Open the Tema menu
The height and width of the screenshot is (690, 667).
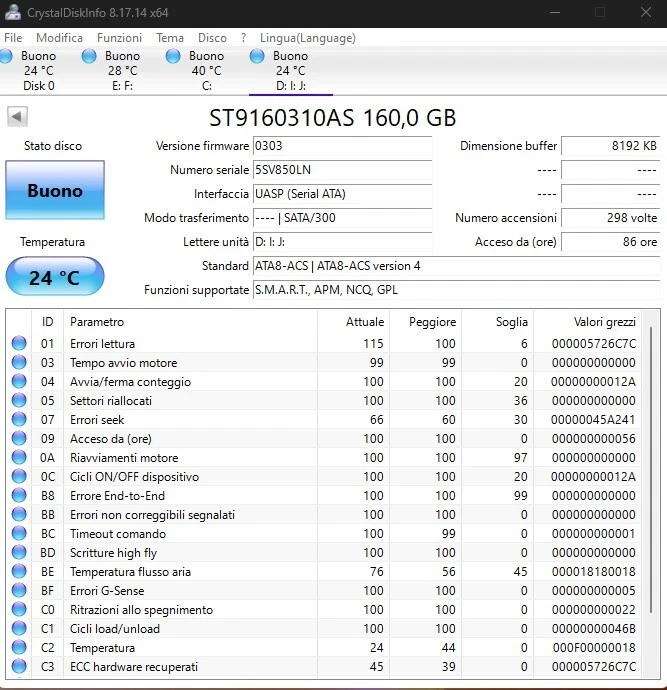170,38
